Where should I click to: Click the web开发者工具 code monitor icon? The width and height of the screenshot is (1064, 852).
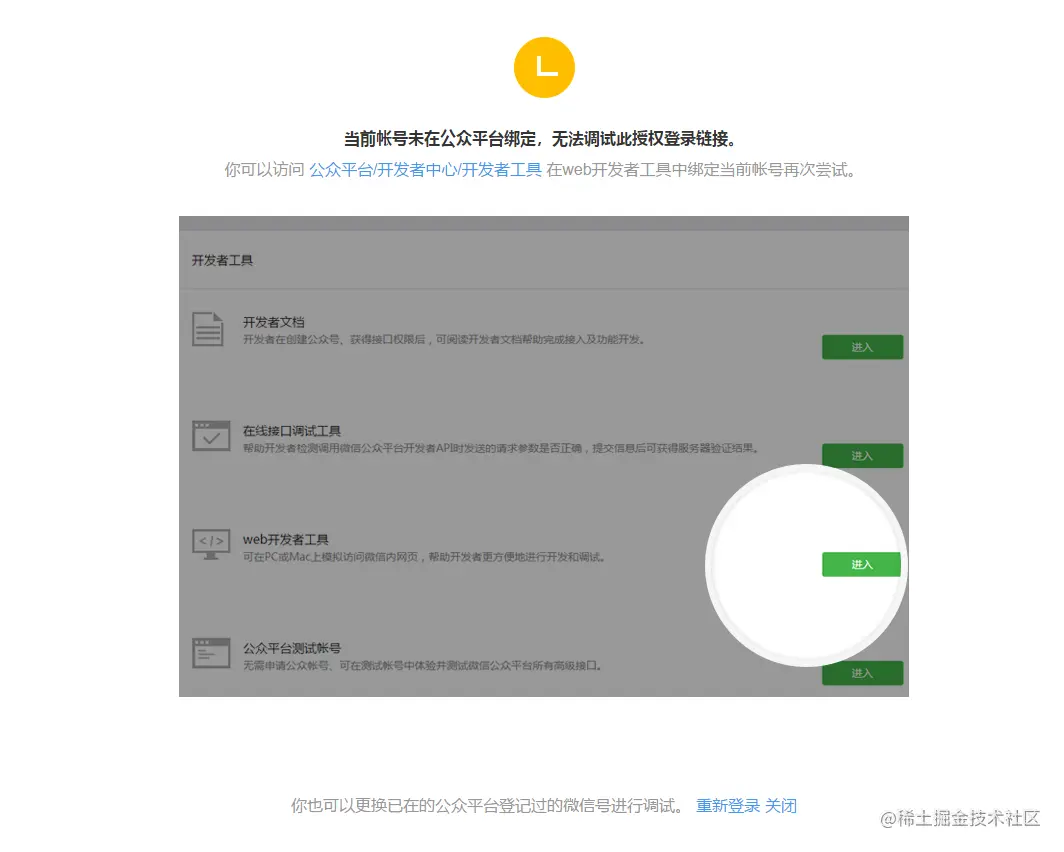[x=211, y=544]
